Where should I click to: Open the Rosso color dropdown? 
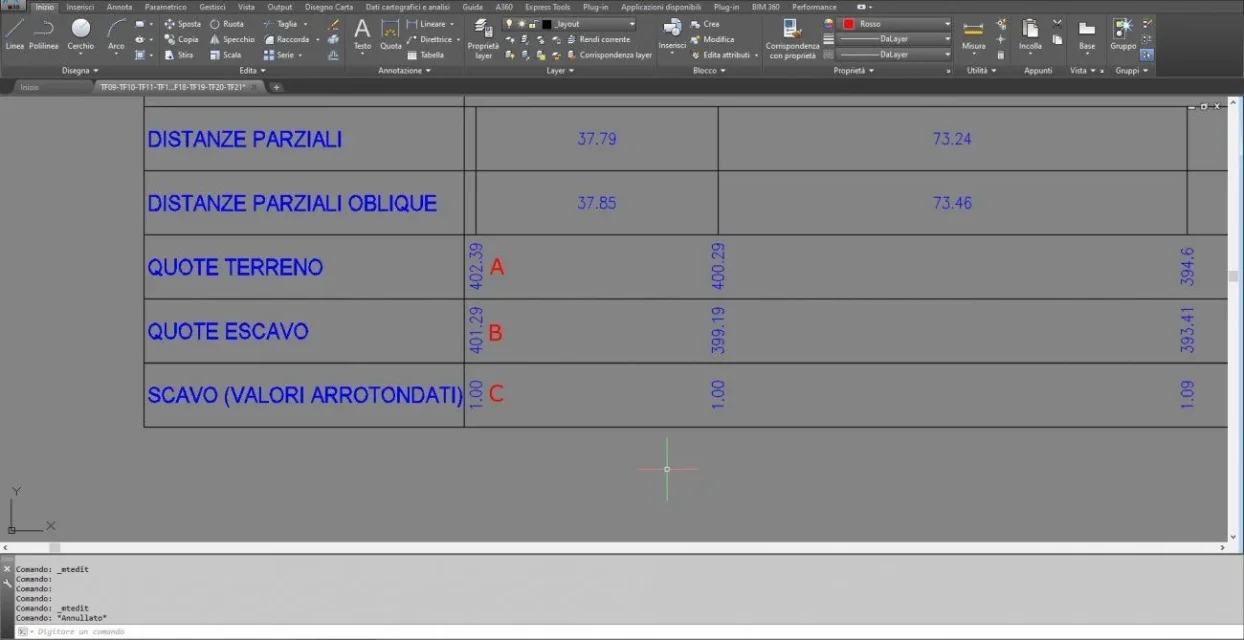pyautogui.click(x=896, y=24)
